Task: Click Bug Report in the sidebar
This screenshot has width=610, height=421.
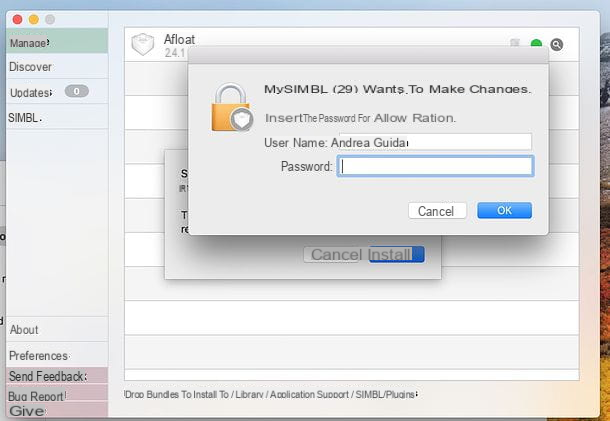Action: [x=57, y=395]
